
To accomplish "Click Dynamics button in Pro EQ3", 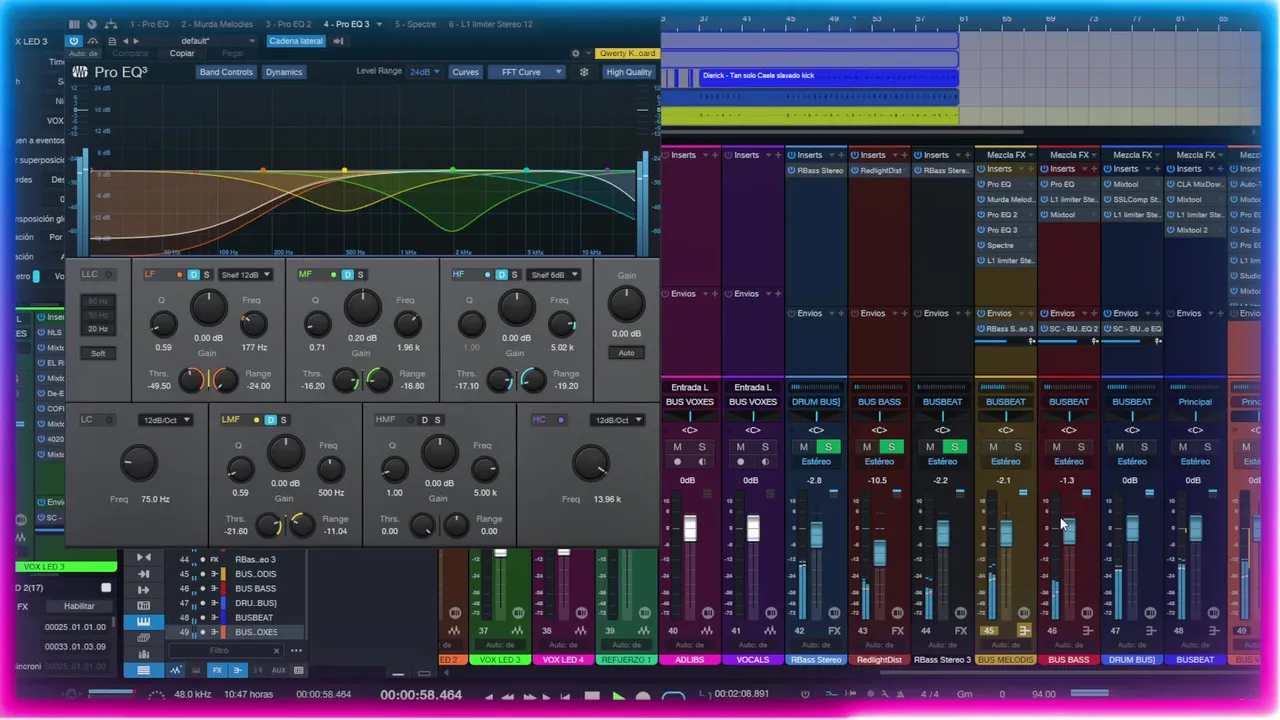I will 283,72.
